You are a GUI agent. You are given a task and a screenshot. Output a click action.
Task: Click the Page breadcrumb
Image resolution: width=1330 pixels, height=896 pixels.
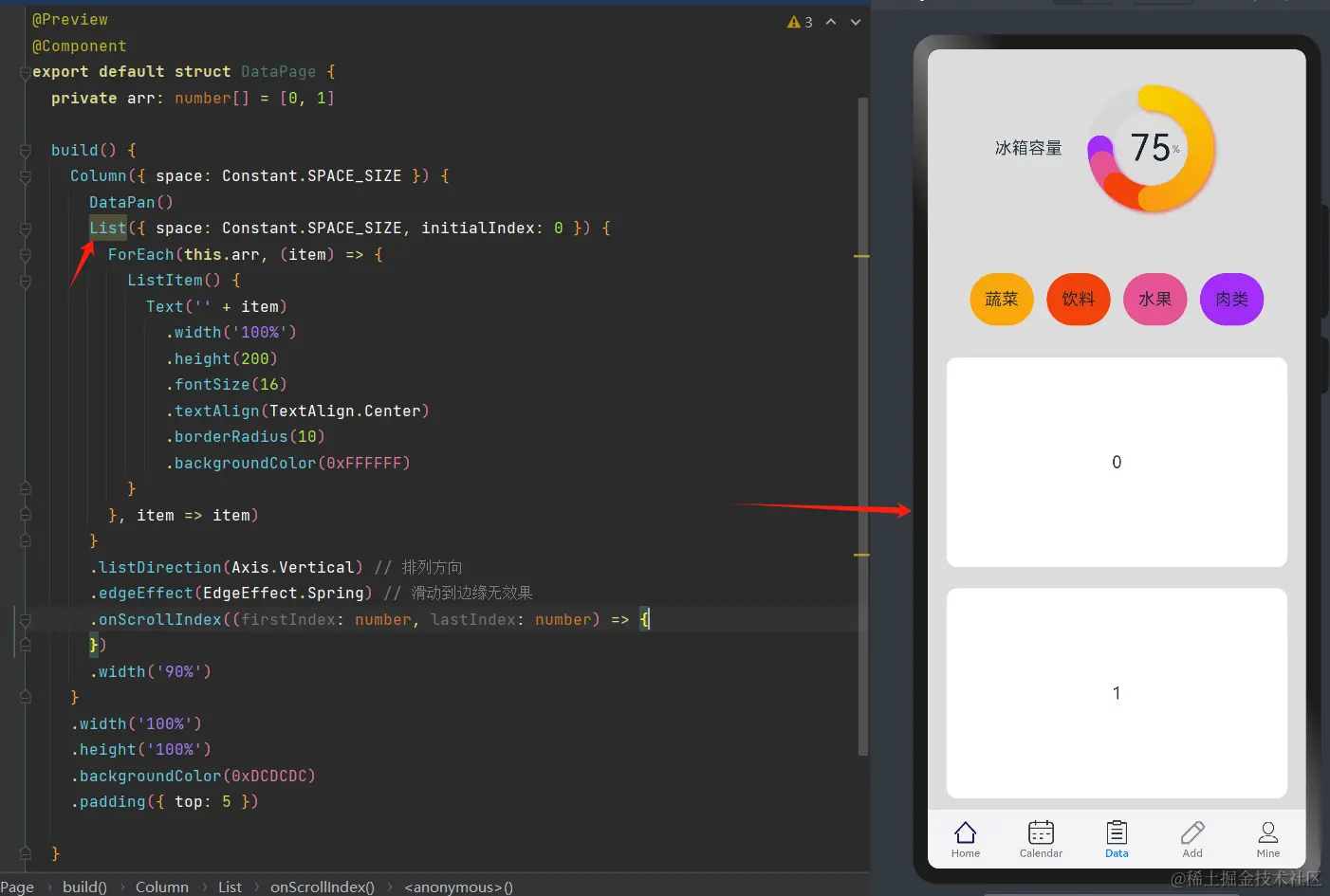point(17,887)
